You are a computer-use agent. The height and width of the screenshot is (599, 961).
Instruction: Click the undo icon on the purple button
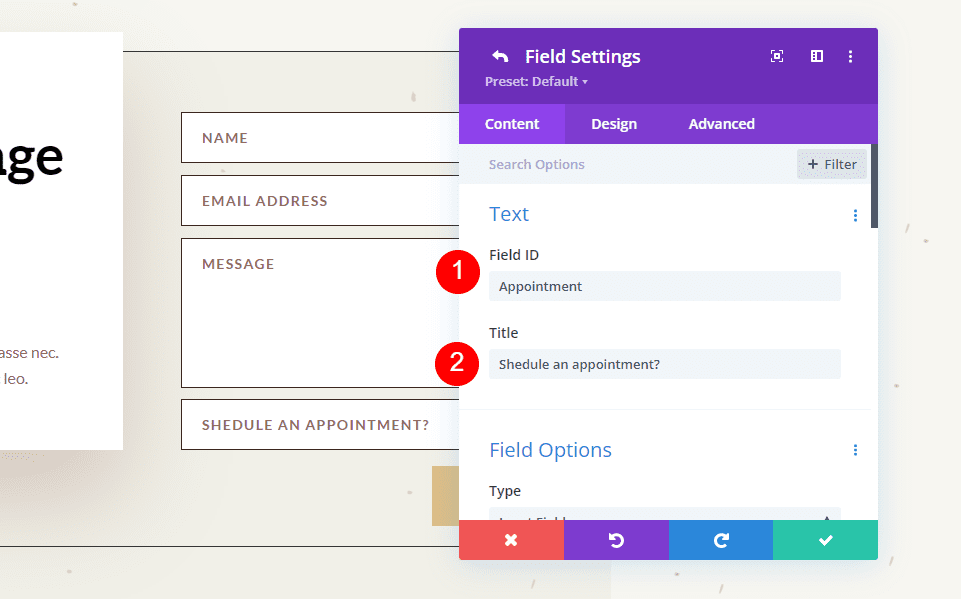point(616,540)
